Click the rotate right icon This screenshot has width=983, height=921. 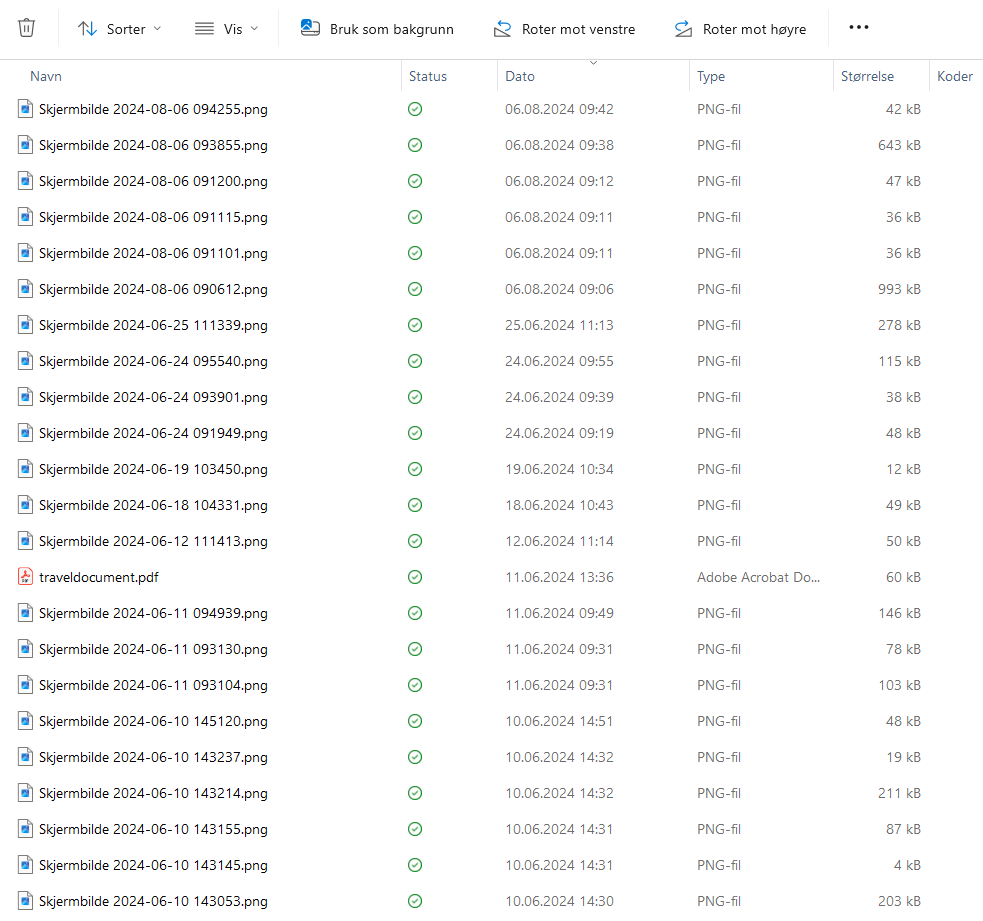(x=683, y=29)
